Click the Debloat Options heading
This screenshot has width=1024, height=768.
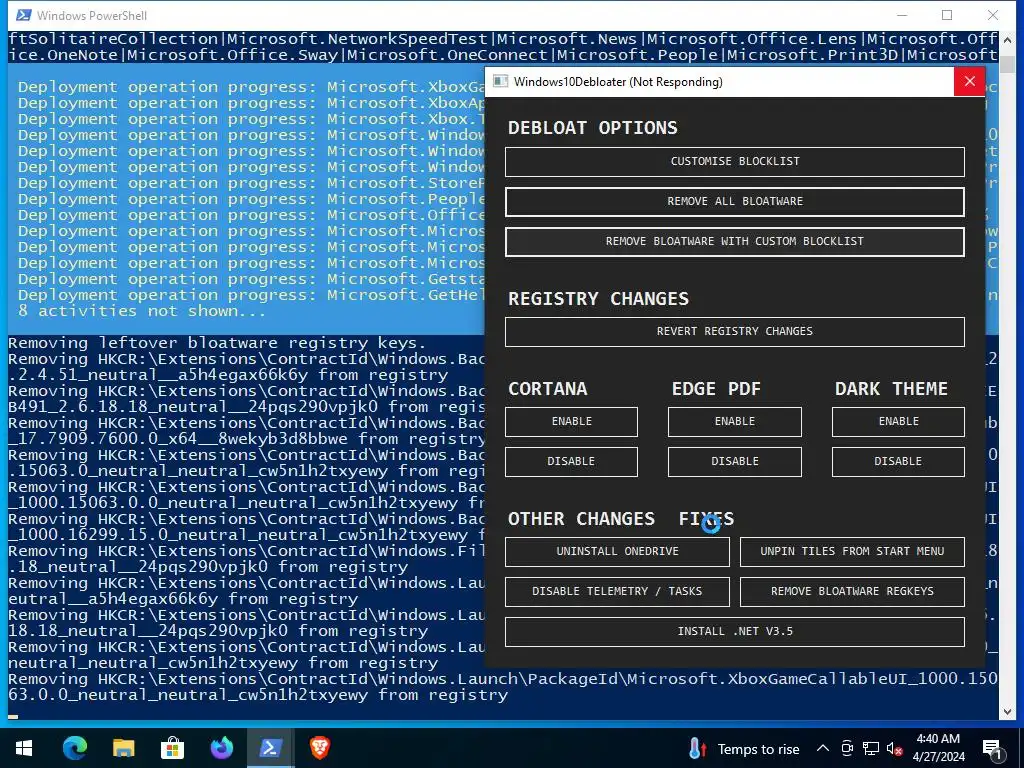pyautogui.click(x=592, y=128)
